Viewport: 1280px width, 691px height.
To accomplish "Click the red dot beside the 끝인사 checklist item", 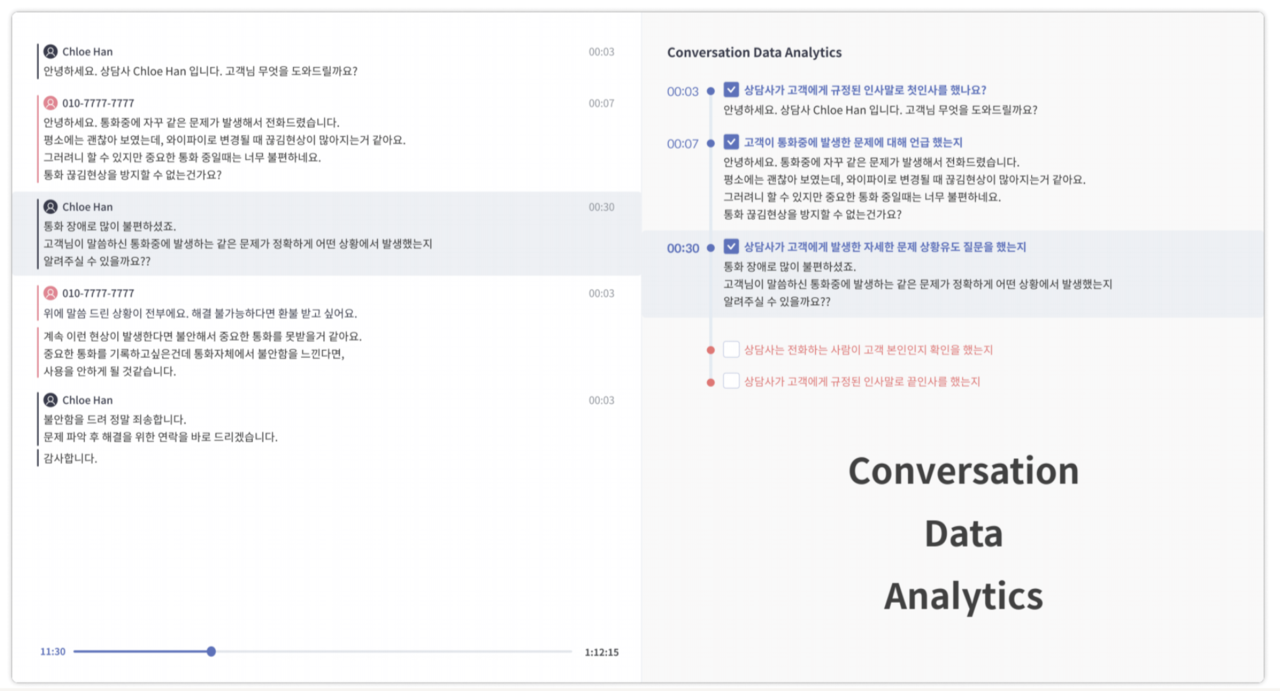I will [x=711, y=382].
